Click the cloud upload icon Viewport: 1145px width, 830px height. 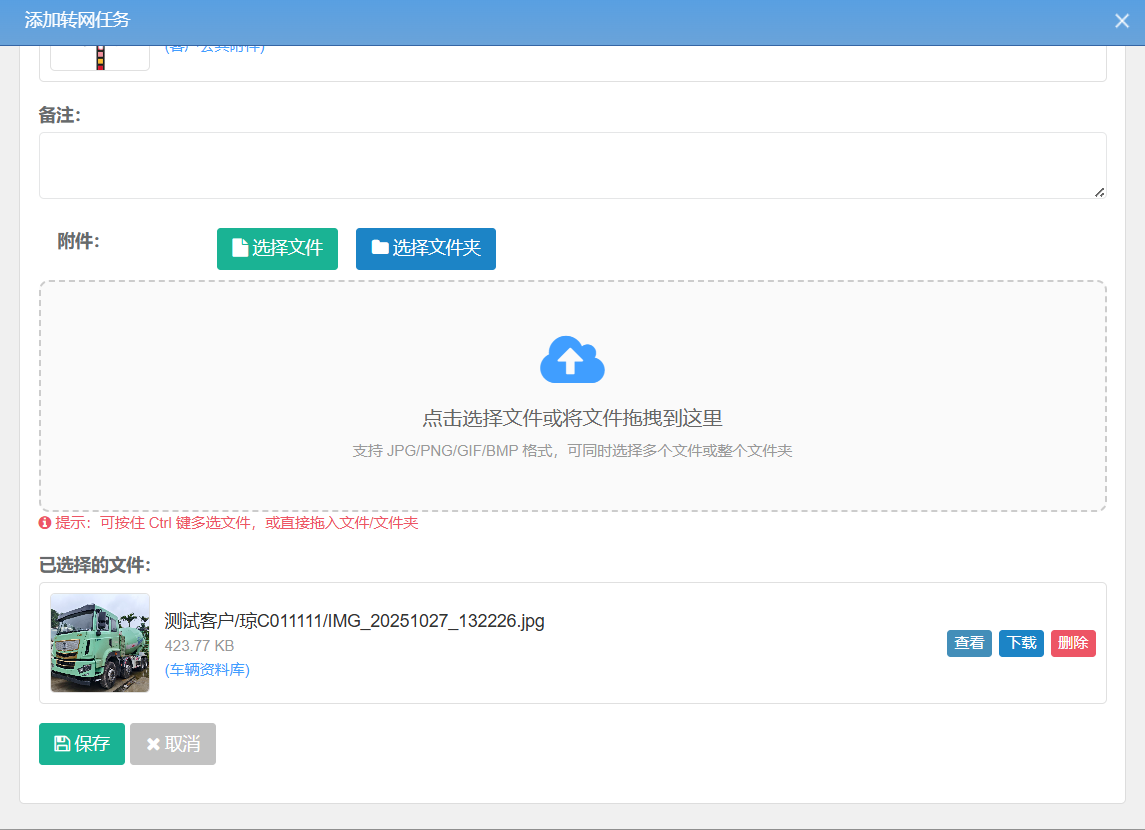tap(572, 360)
